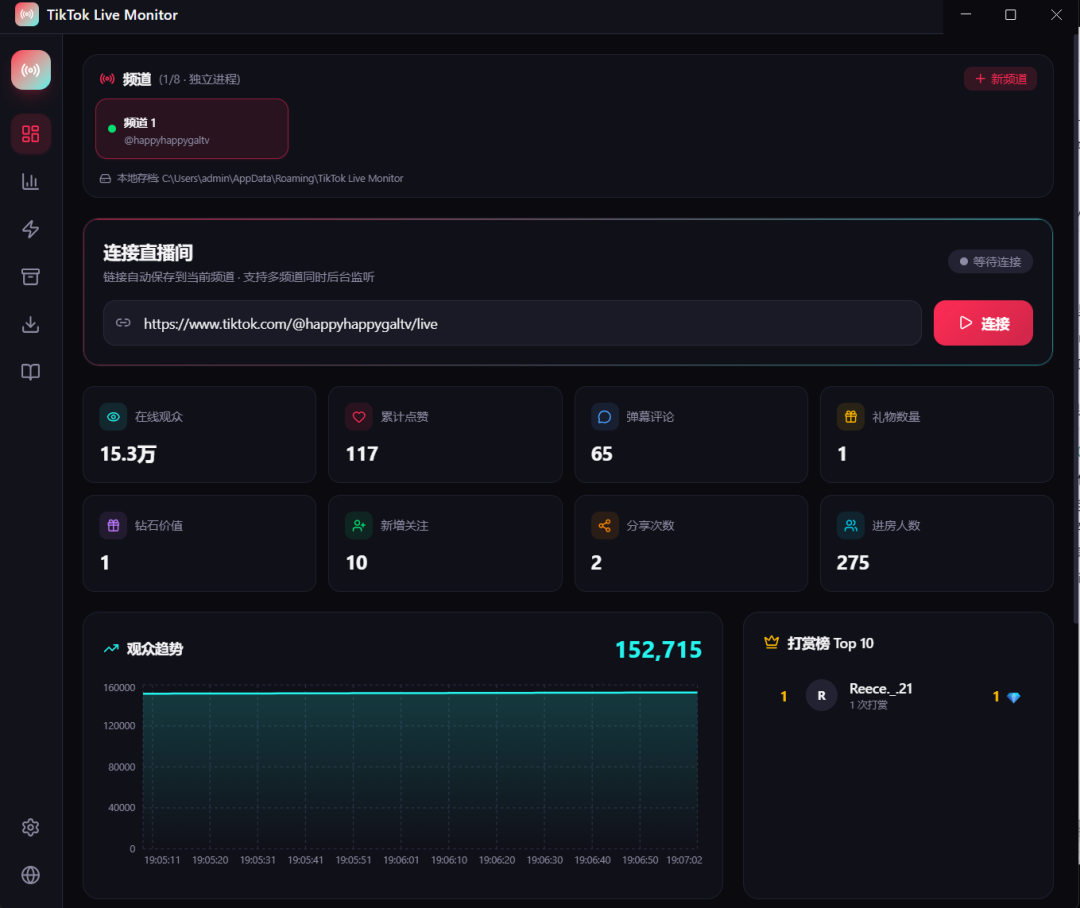The width and height of the screenshot is (1080, 908).
Task: Click the live broadcast logo in sidebar
Action: click(x=31, y=70)
